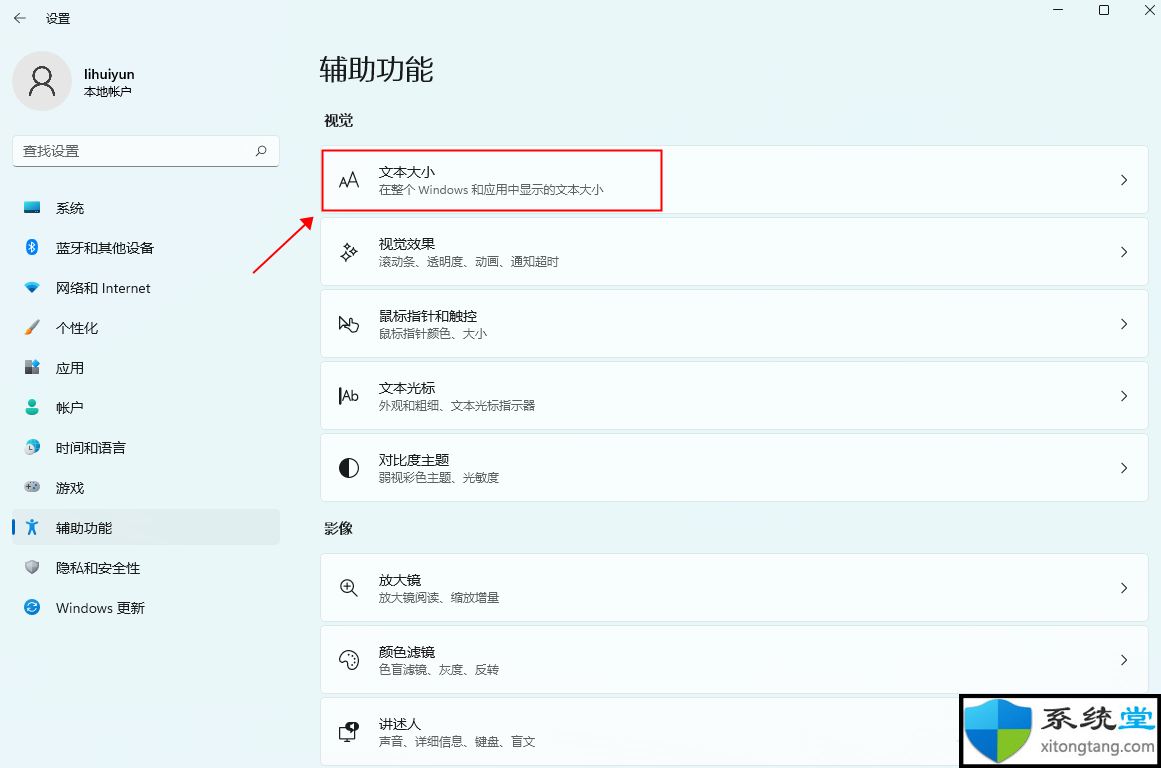Open 应用 settings in the sidebar
1161x768 pixels.
tap(146, 367)
